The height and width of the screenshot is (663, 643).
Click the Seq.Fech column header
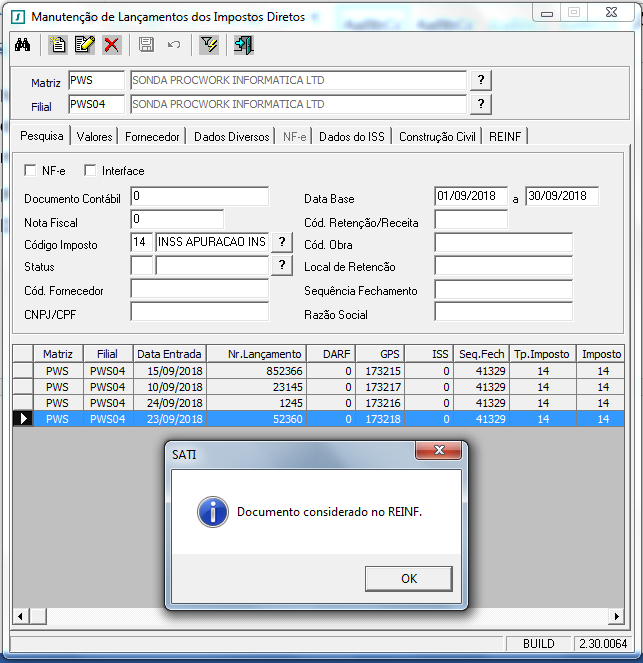tap(481, 354)
